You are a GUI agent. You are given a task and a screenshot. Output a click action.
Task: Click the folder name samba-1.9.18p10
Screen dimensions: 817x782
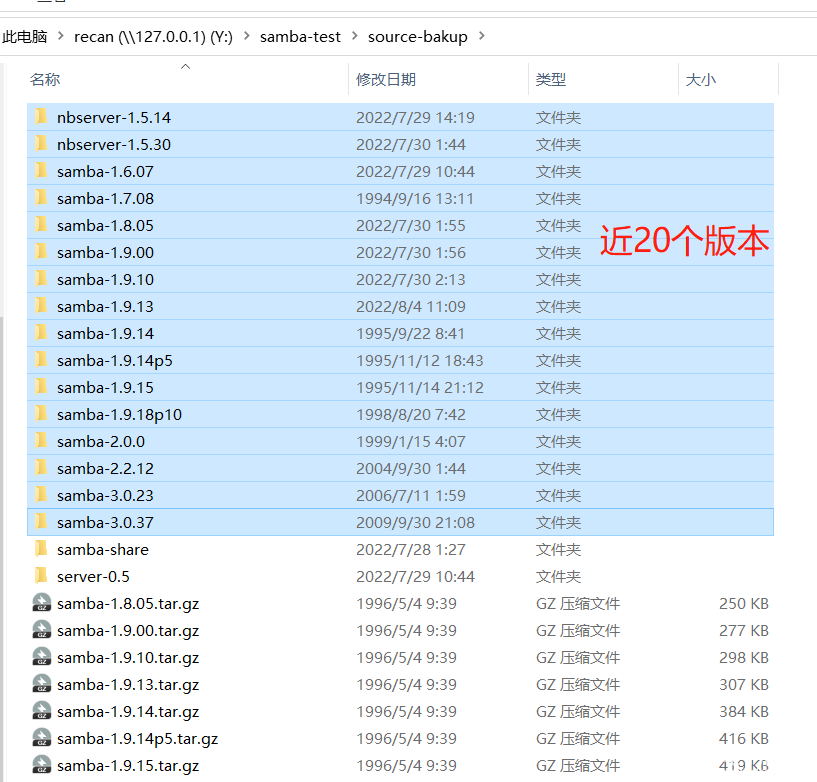point(119,415)
